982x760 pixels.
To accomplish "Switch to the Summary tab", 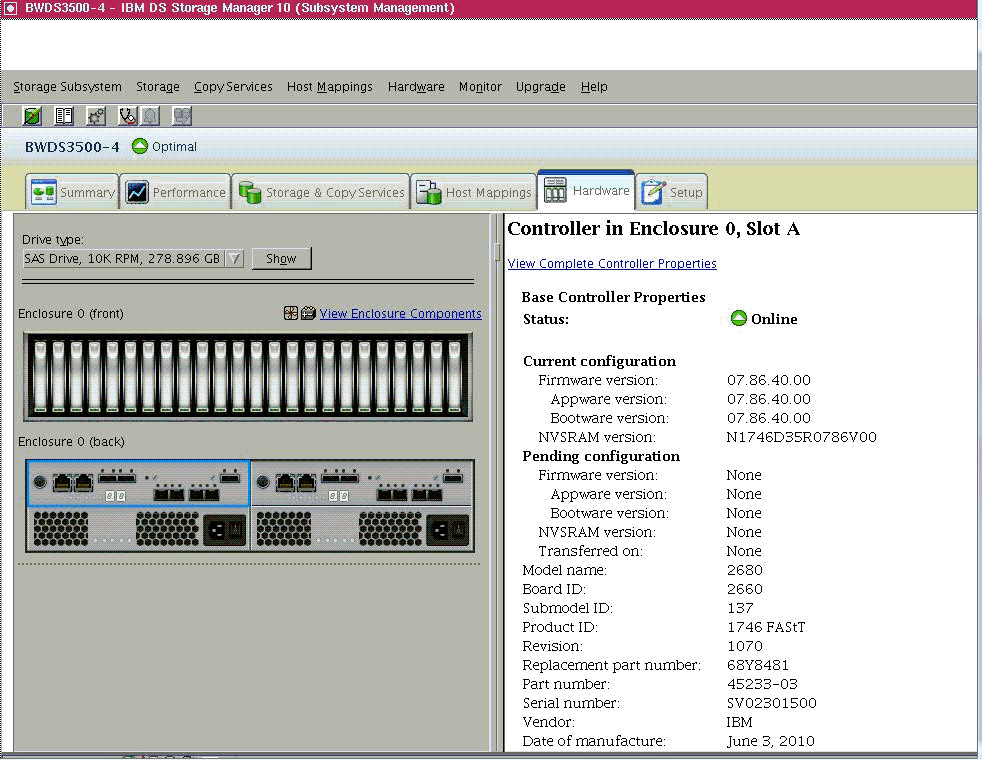I will [72, 191].
